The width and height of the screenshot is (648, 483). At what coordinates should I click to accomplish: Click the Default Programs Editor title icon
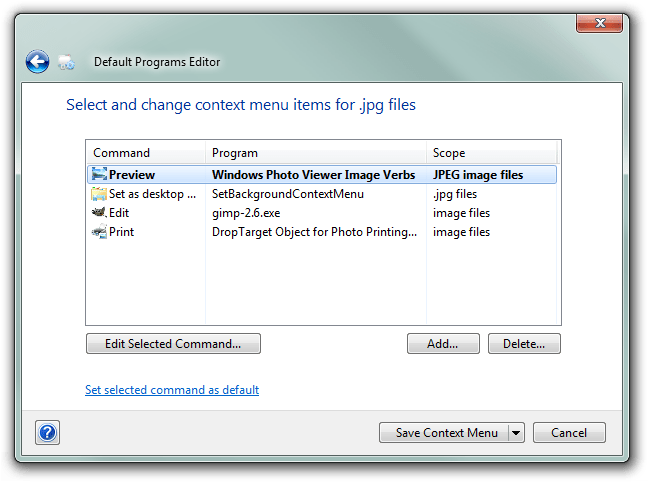pyautogui.click(x=66, y=62)
